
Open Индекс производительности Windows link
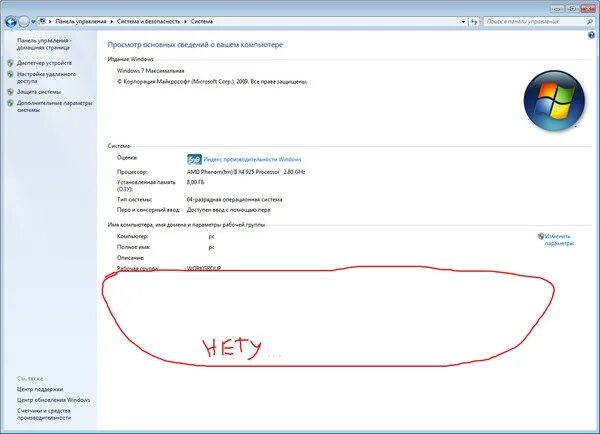[252, 159]
